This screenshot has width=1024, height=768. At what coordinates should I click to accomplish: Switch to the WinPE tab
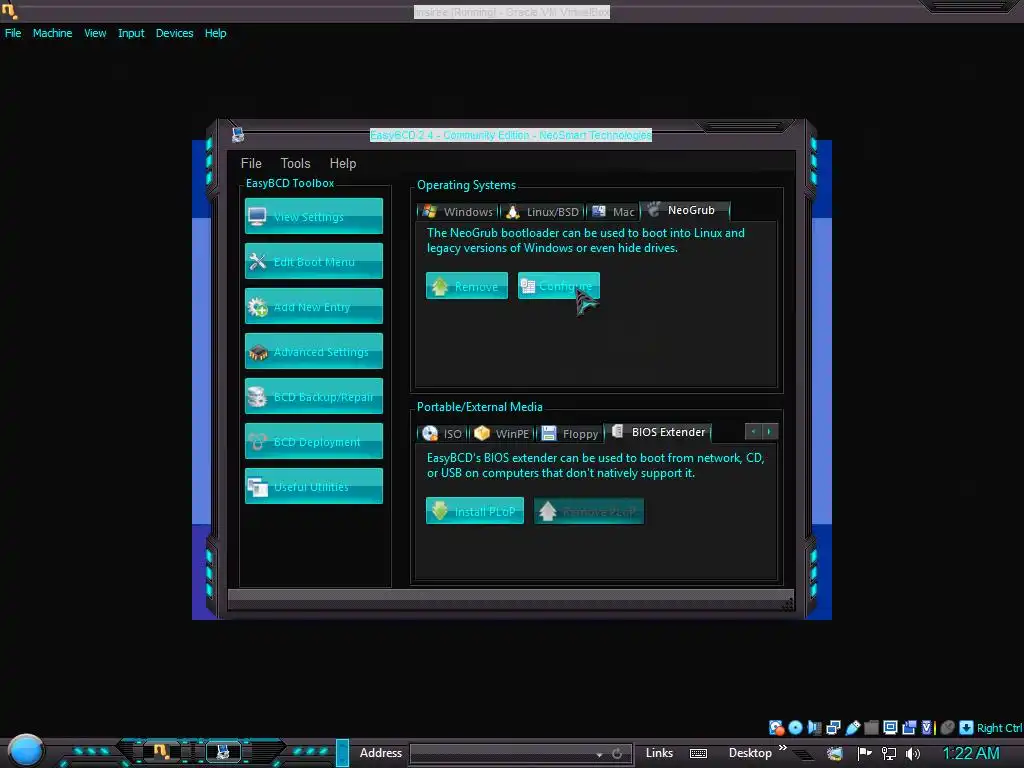click(502, 434)
